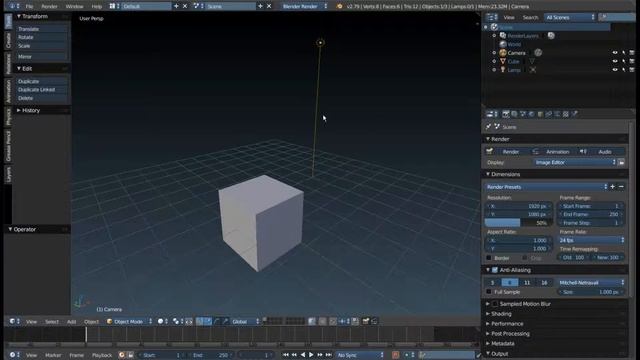Open the Global orientation dropdown
This screenshot has height=360, width=640.
[x=245, y=322]
